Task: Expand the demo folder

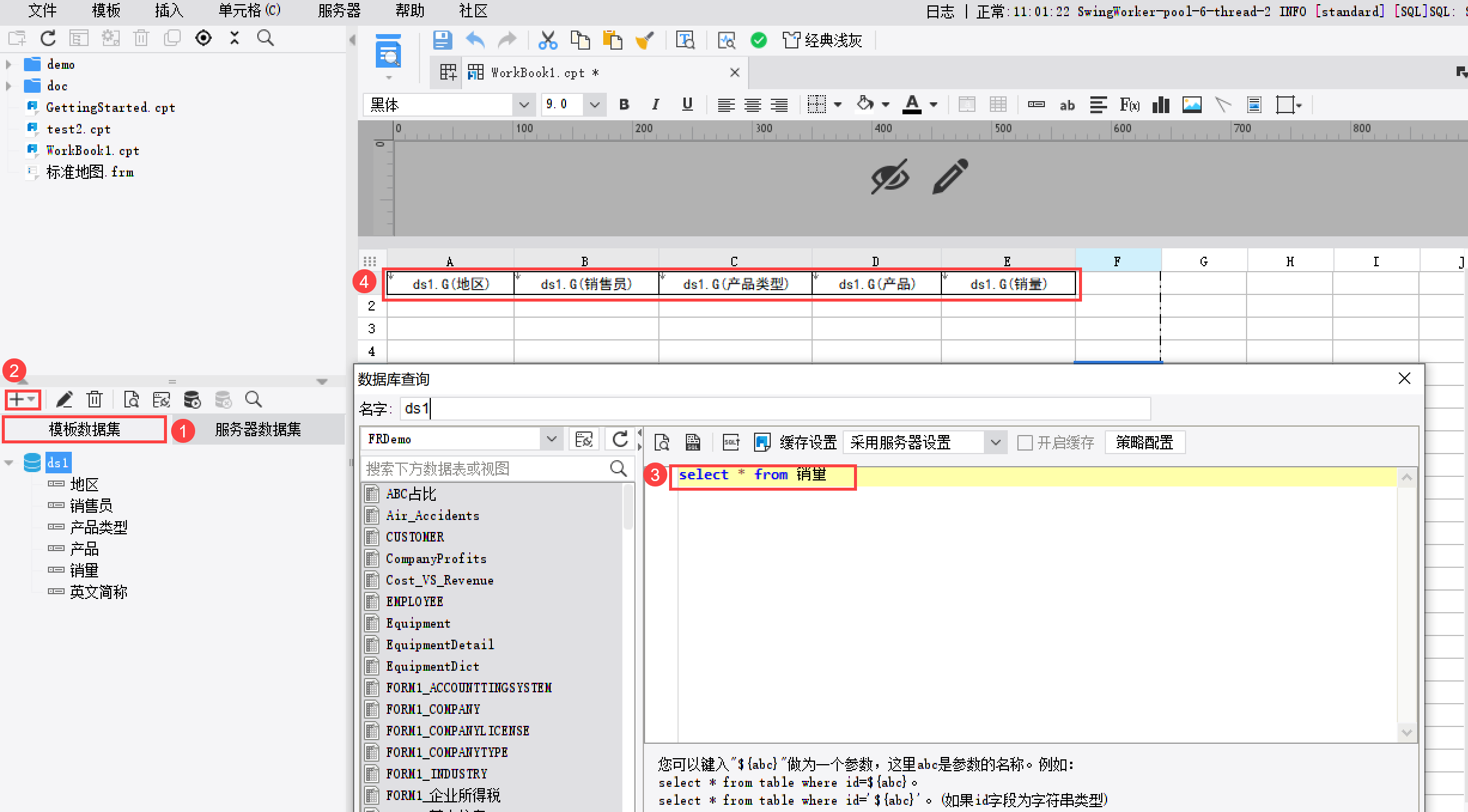Action: [8, 64]
